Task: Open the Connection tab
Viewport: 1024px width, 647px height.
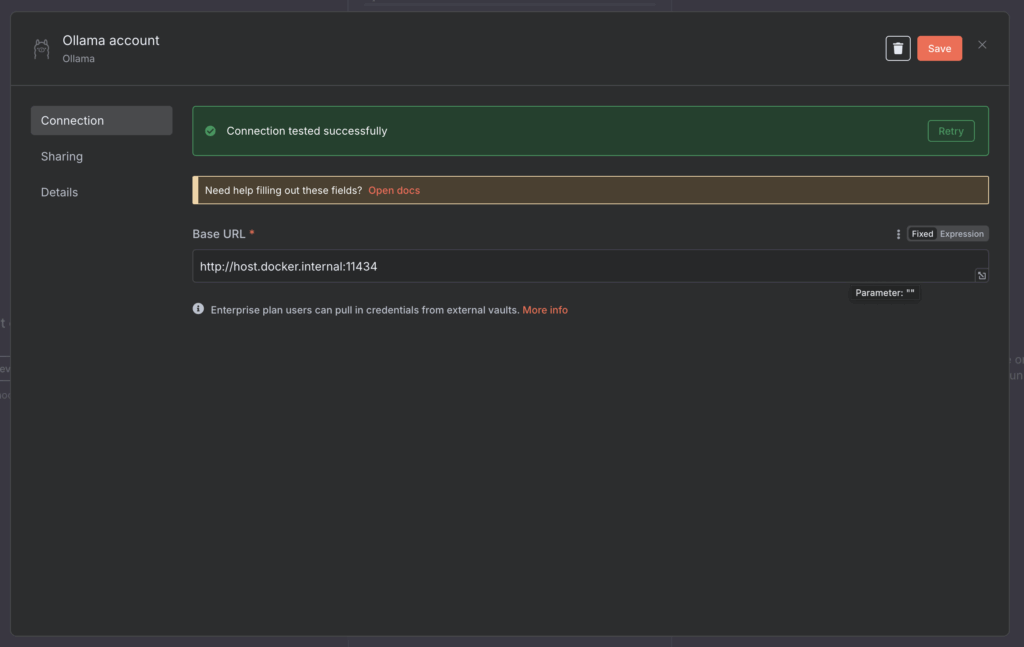Action: tap(101, 121)
